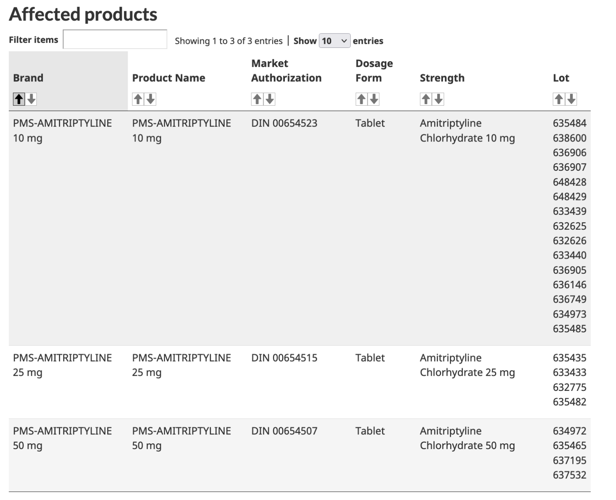The width and height of the screenshot is (616, 500).
Task: Sort Dosage Form ascending arrow
Action: (361, 99)
